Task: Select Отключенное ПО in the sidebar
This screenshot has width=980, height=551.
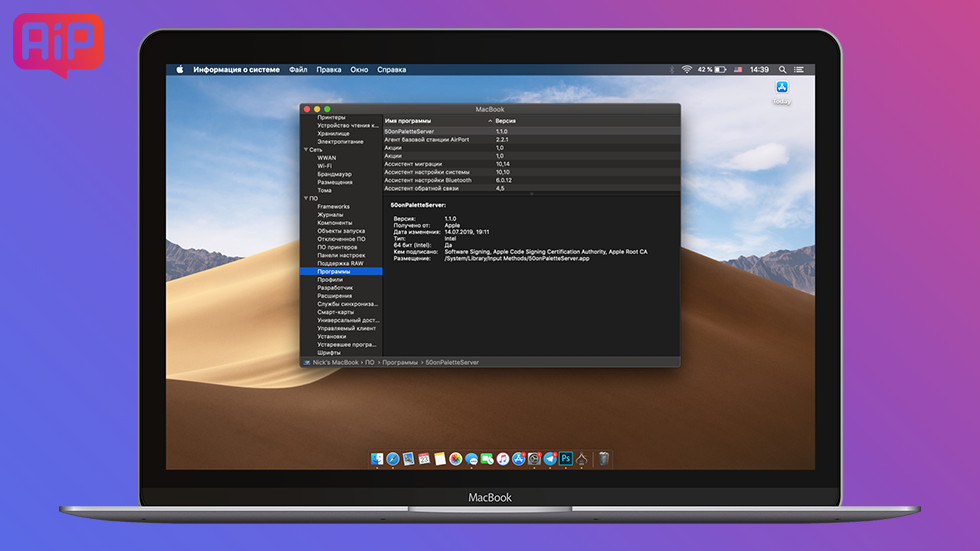Action: [x=341, y=239]
